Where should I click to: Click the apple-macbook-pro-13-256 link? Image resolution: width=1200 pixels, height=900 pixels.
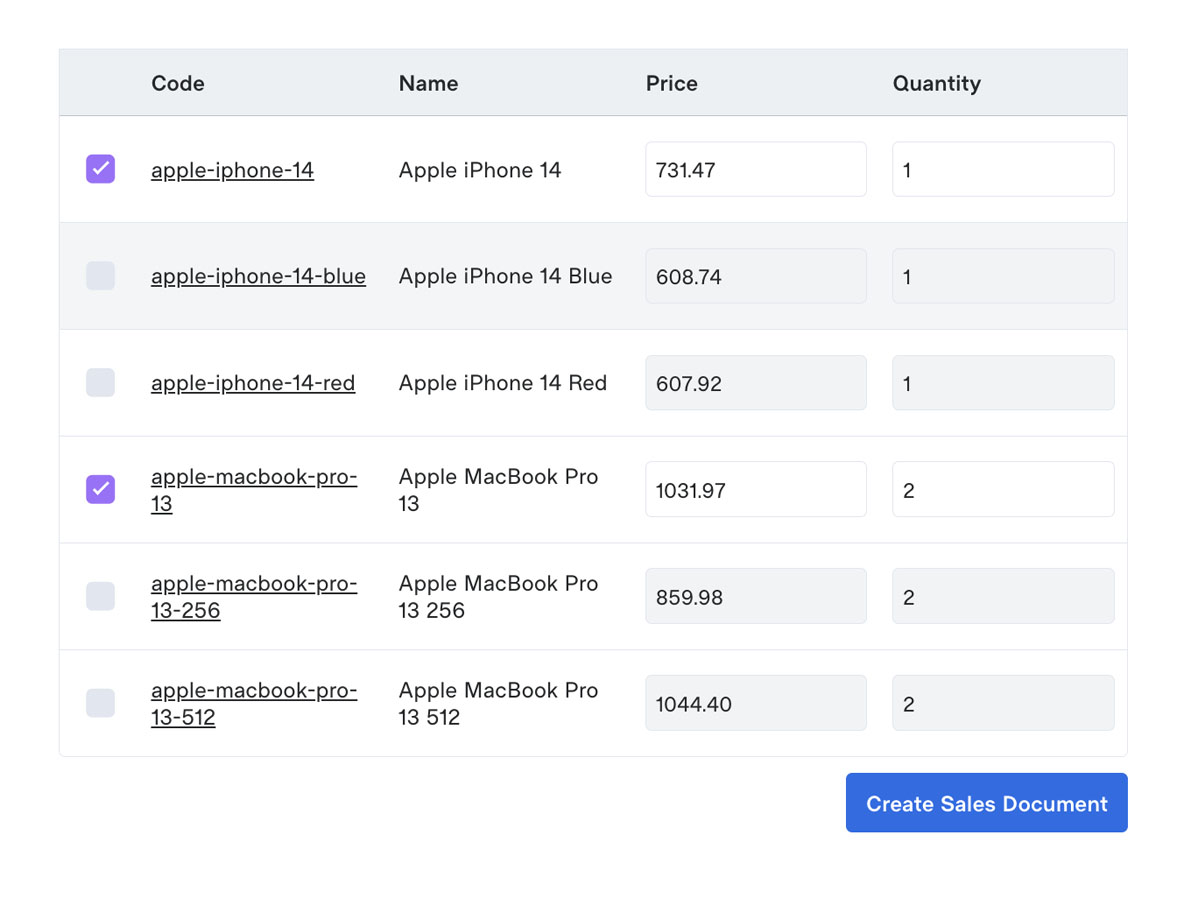tap(253, 584)
